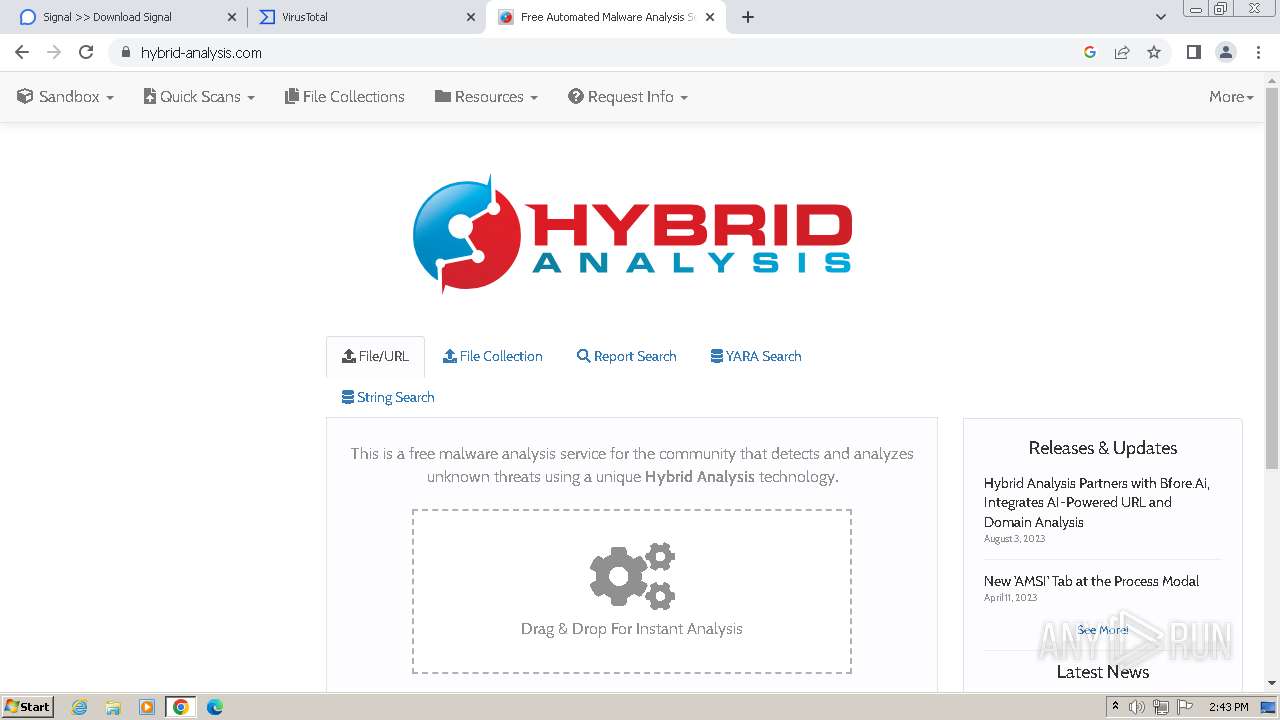This screenshot has width=1280, height=720.
Task: Open File Explorer from taskbar
Action: (x=113, y=707)
